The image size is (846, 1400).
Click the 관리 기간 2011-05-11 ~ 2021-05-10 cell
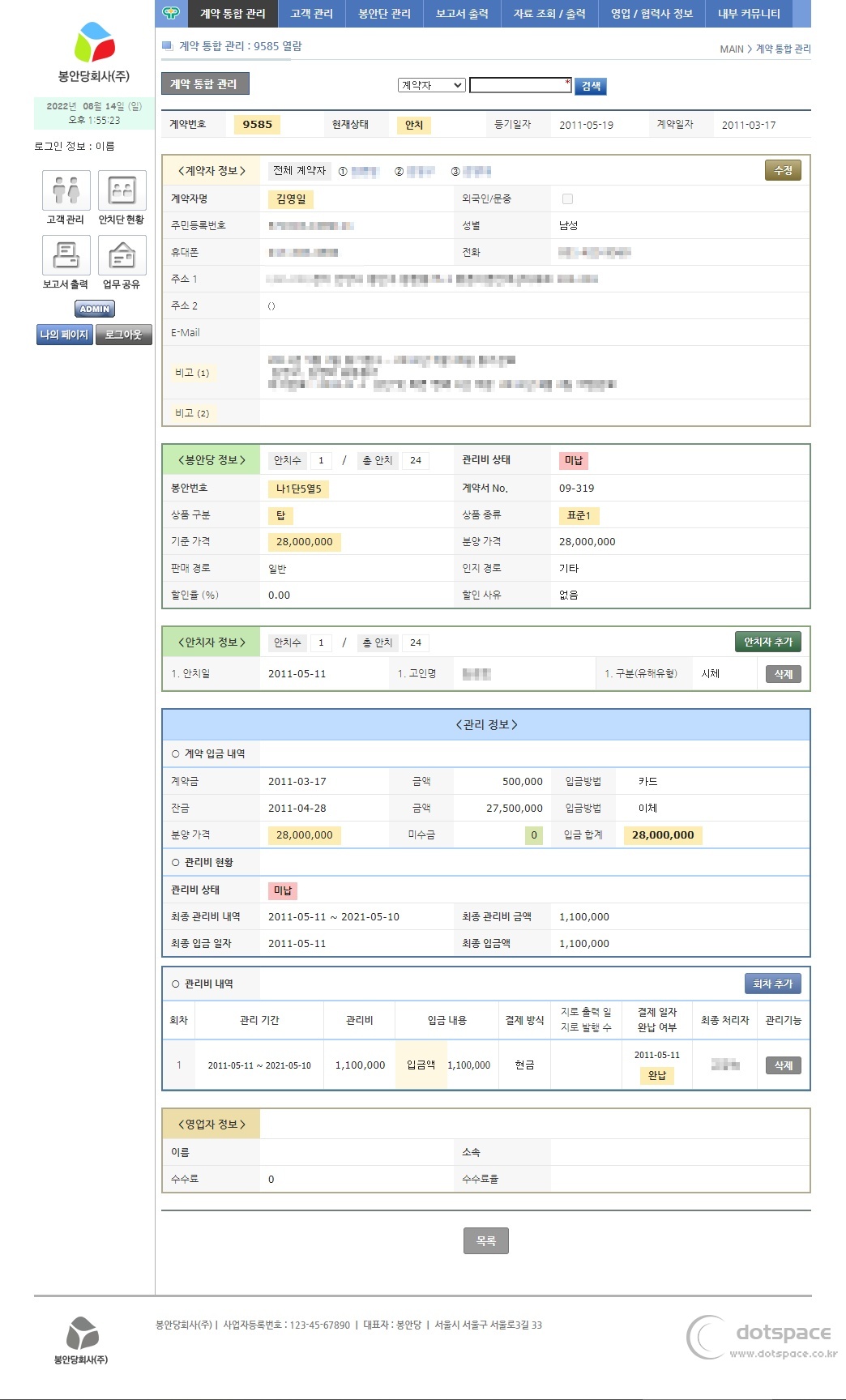click(x=259, y=1065)
